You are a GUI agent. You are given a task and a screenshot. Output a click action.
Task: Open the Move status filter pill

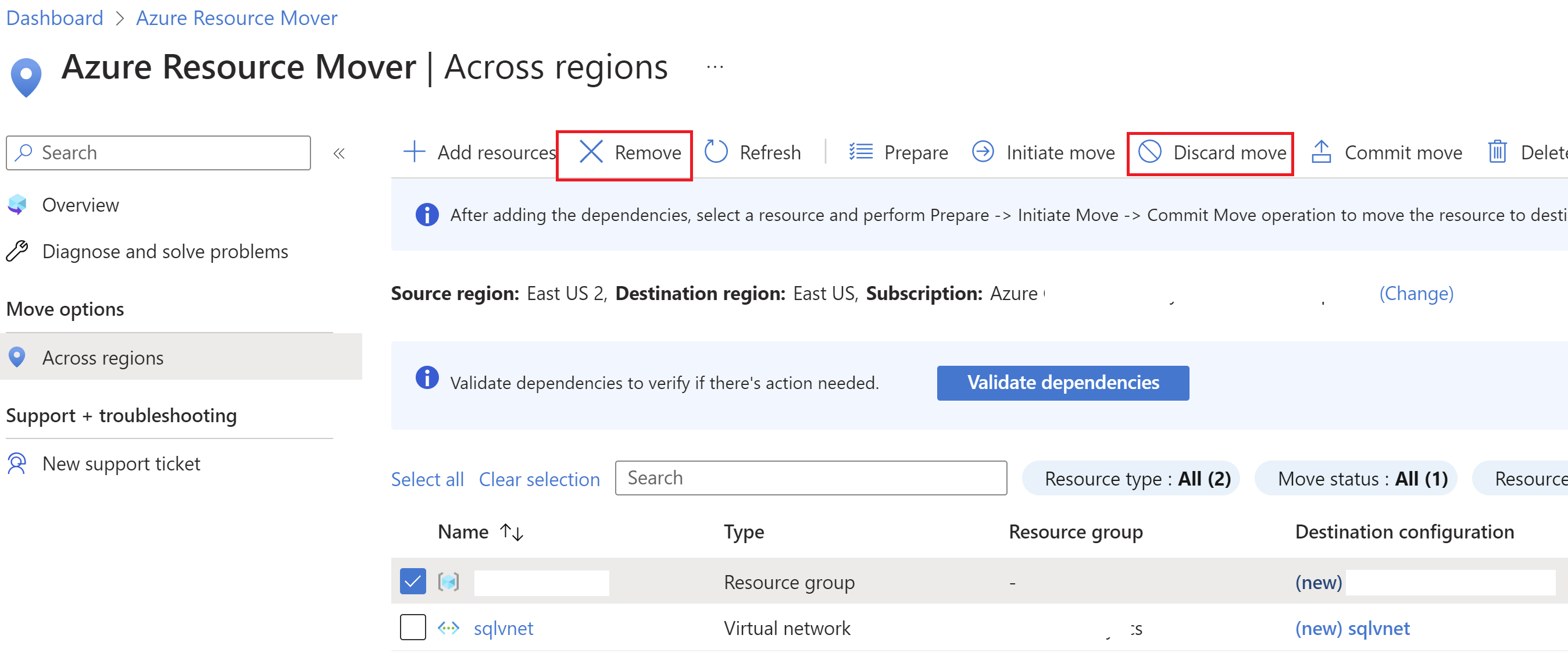pos(1356,479)
